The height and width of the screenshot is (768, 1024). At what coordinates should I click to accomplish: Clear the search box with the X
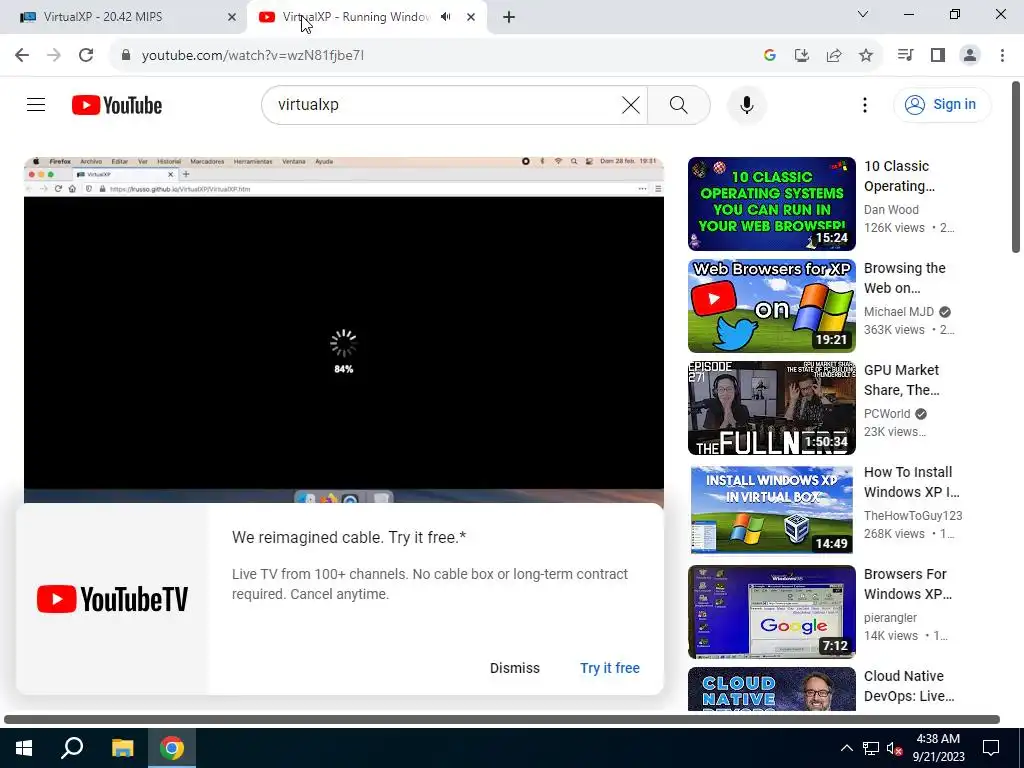pyautogui.click(x=631, y=104)
